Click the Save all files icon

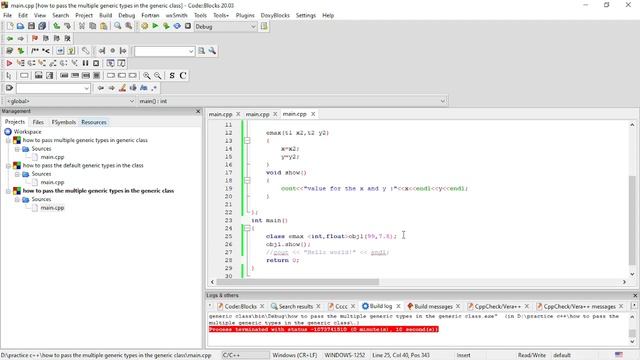tap(42, 26)
